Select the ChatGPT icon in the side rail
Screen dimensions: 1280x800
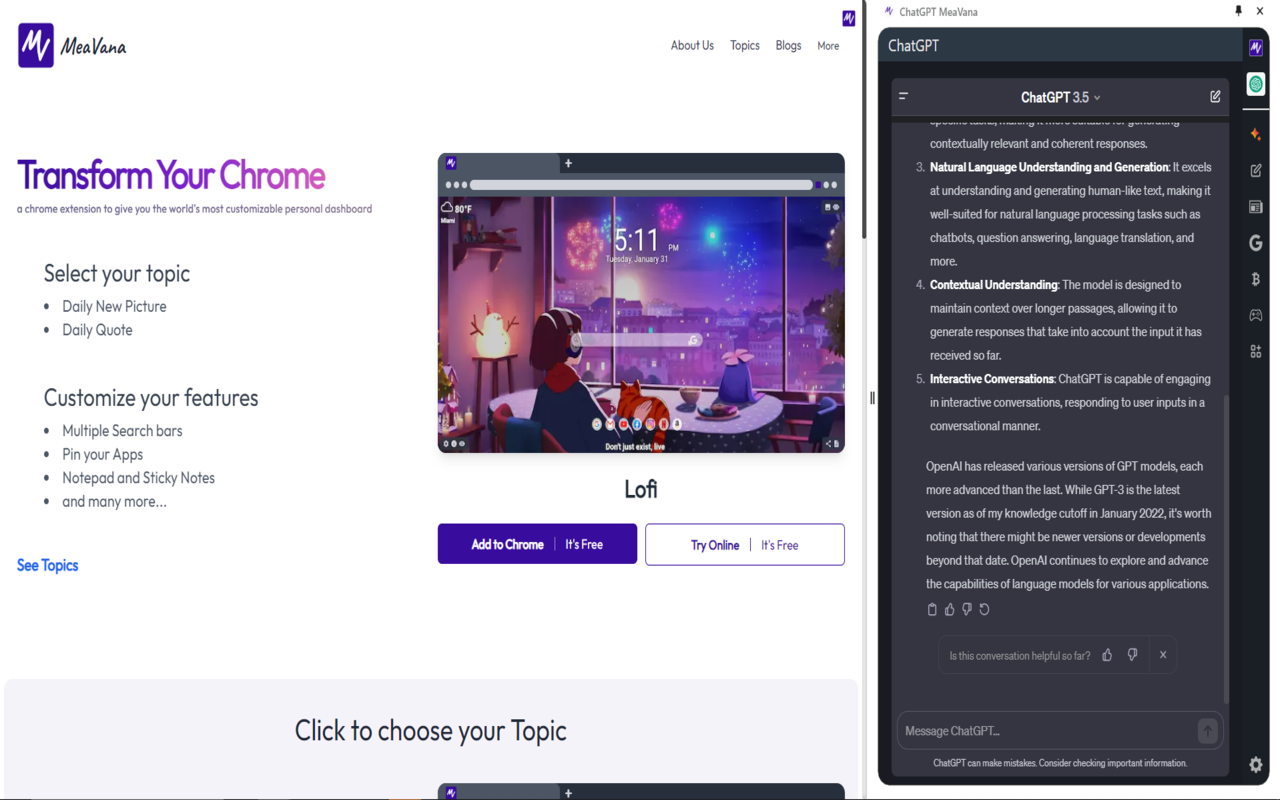pyautogui.click(x=1256, y=84)
